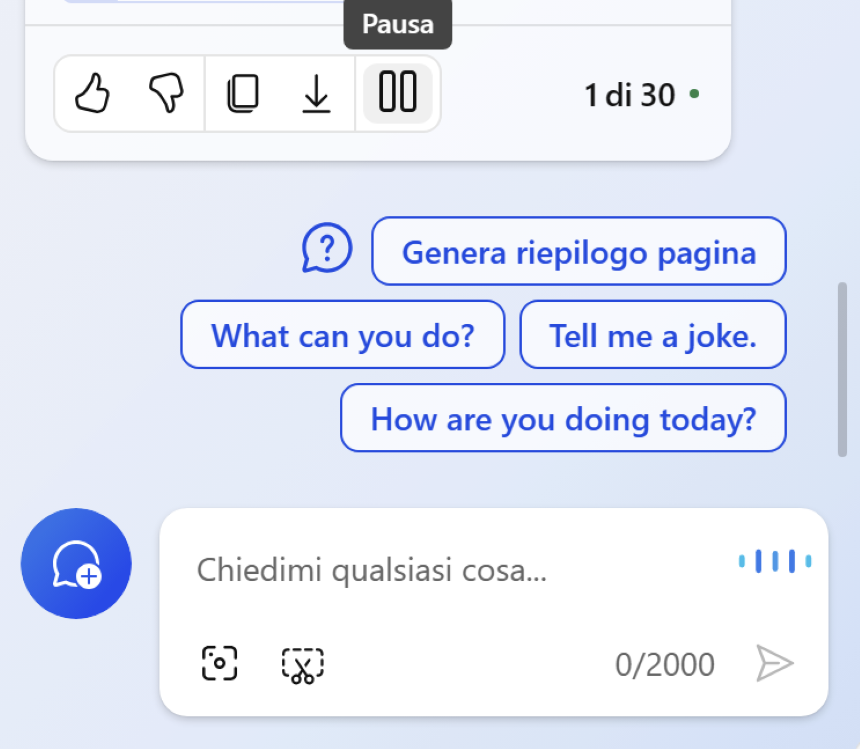Pause the read-aloud playback
This screenshot has height=749, width=860.
tap(398, 93)
